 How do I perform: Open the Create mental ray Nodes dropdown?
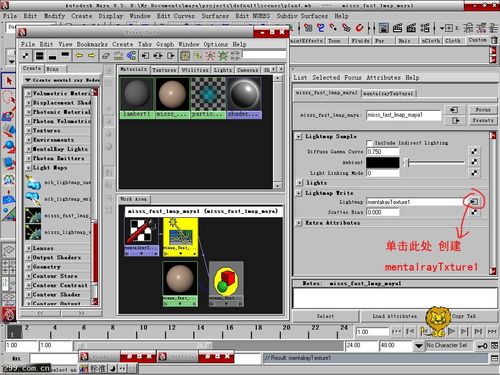[62, 80]
